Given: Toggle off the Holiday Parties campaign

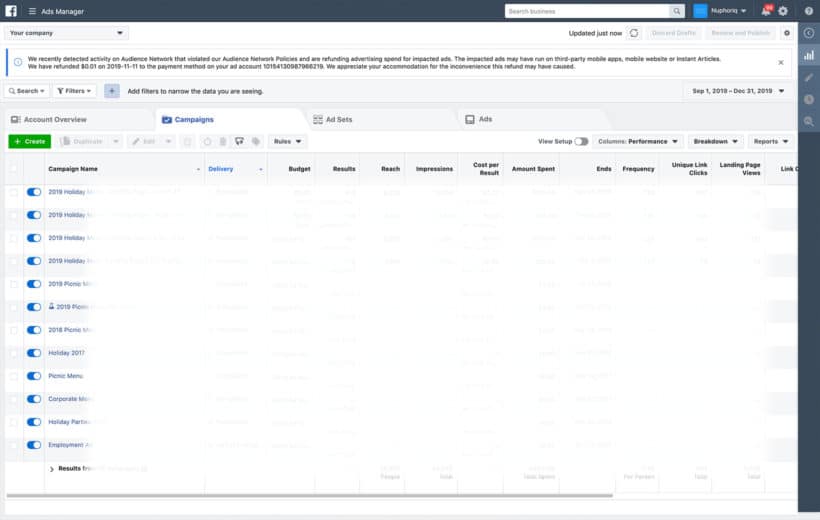Looking at the screenshot, I should pyautogui.click(x=34, y=422).
